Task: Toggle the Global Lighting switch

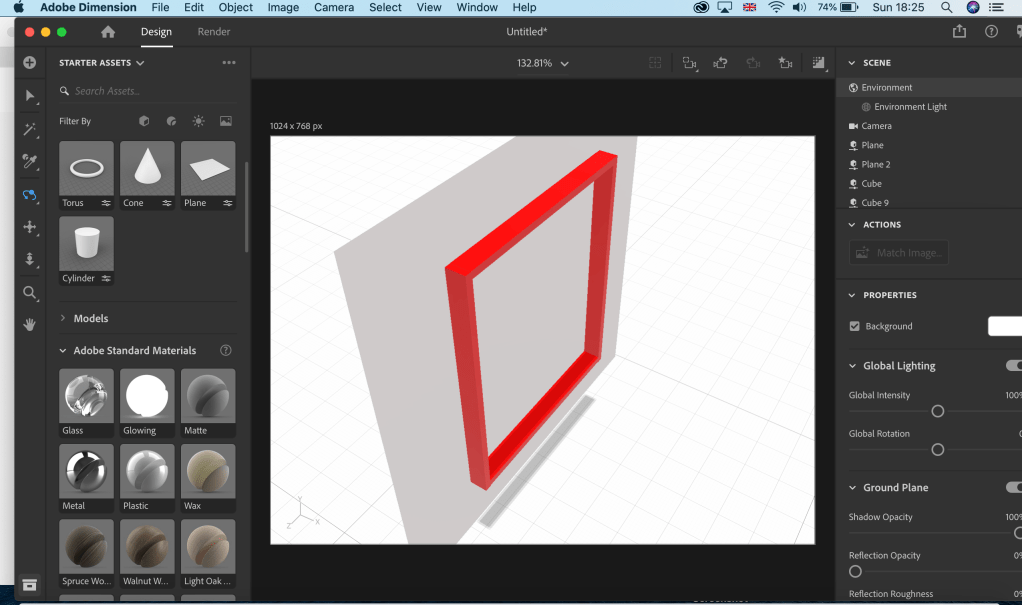Action: [1013, 366]
